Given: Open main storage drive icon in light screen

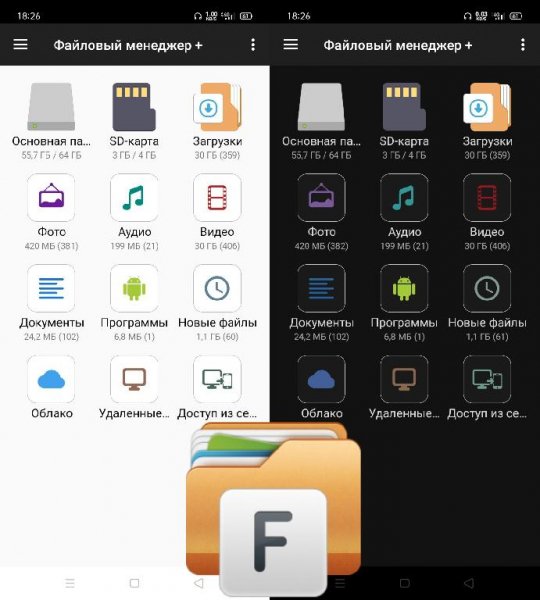Looking at the screenshot, I should [x=51, y=107].
